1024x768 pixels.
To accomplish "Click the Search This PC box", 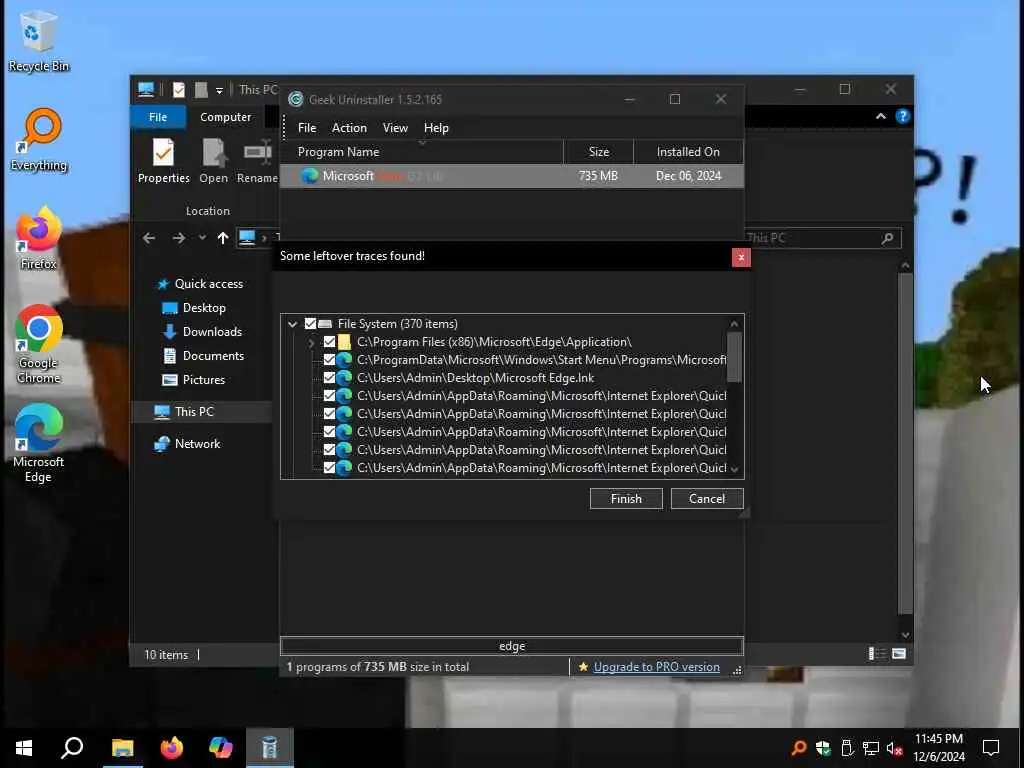I will click(x=823, y=238).
